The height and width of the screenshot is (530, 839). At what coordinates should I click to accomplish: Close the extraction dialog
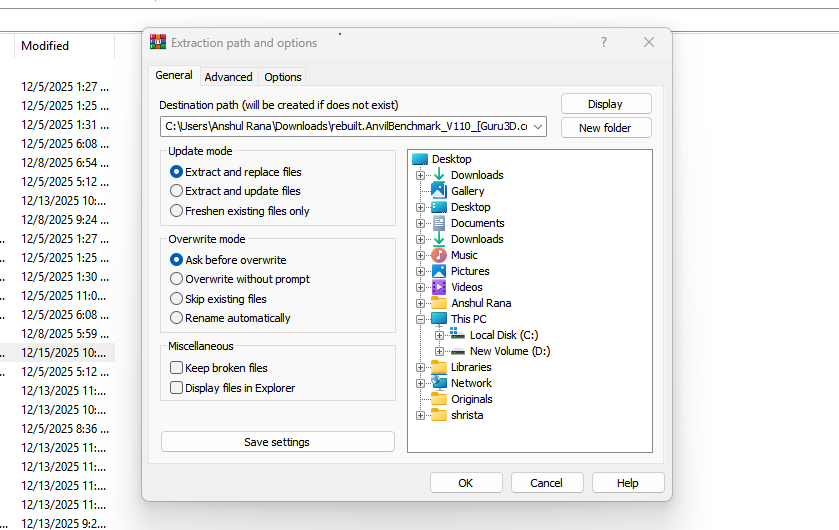pyautogui.click(x=649, y=42)
